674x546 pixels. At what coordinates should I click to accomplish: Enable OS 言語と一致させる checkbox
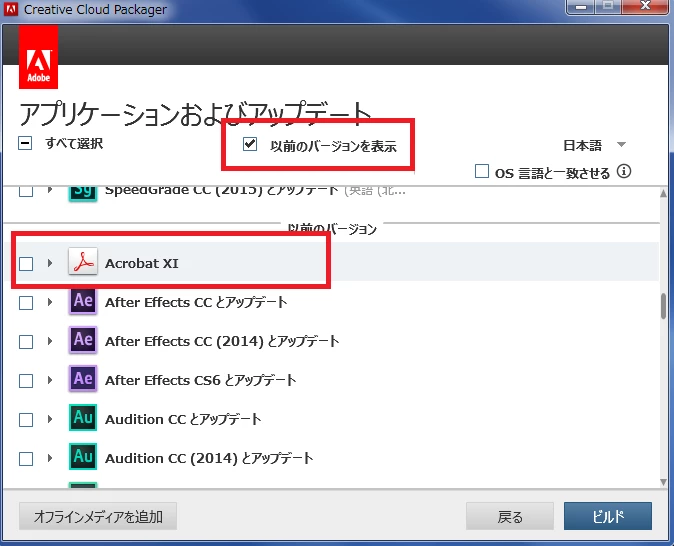click(482, 171)
